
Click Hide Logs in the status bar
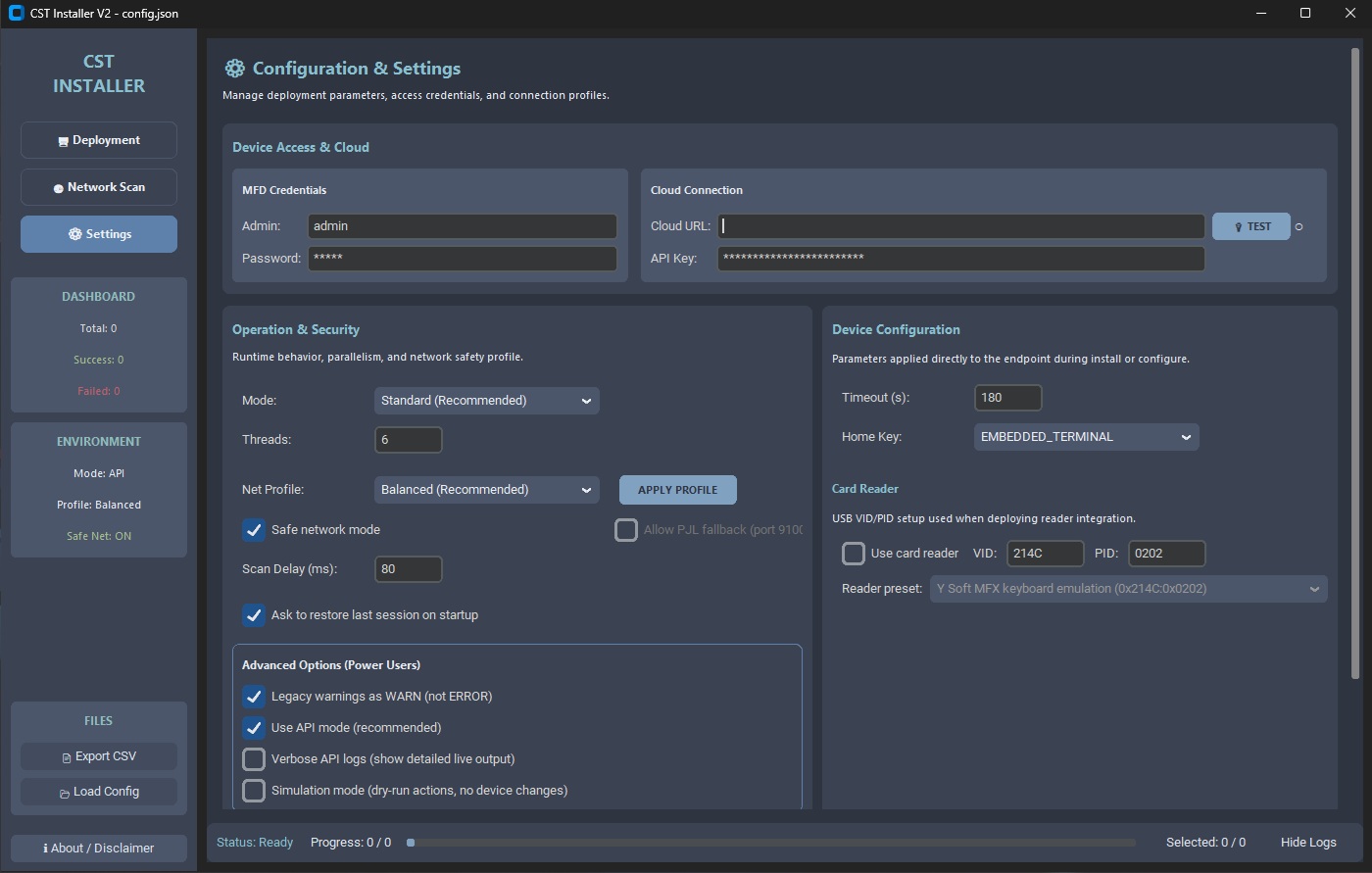(x=1307, y=843)
